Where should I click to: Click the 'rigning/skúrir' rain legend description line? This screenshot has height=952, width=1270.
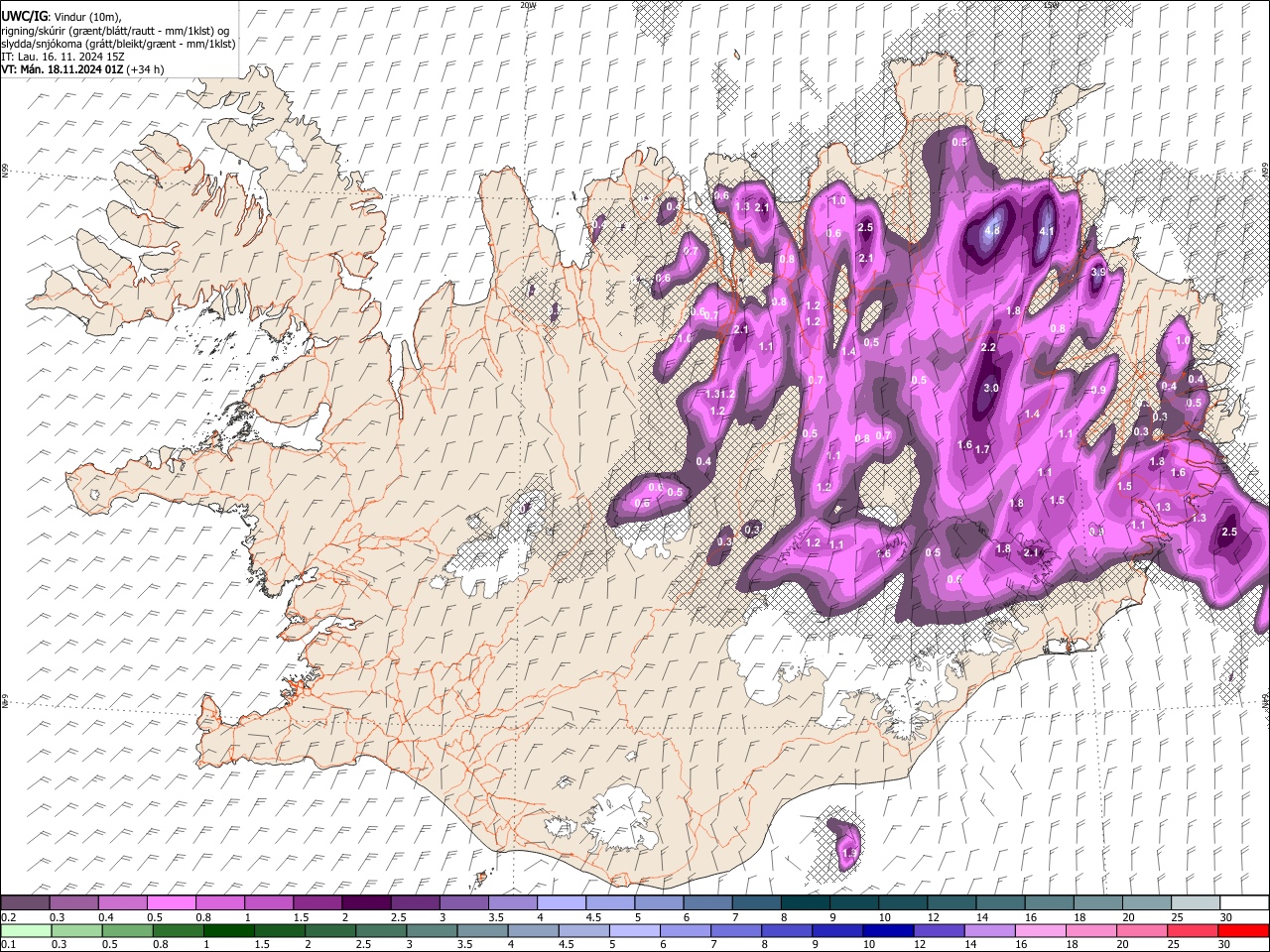115,30
